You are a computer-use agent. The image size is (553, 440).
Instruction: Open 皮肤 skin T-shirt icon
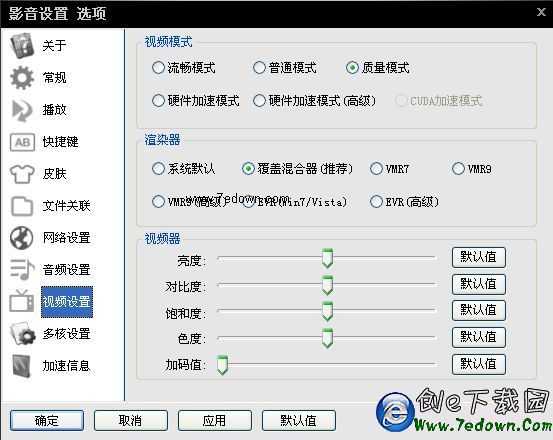22,174
